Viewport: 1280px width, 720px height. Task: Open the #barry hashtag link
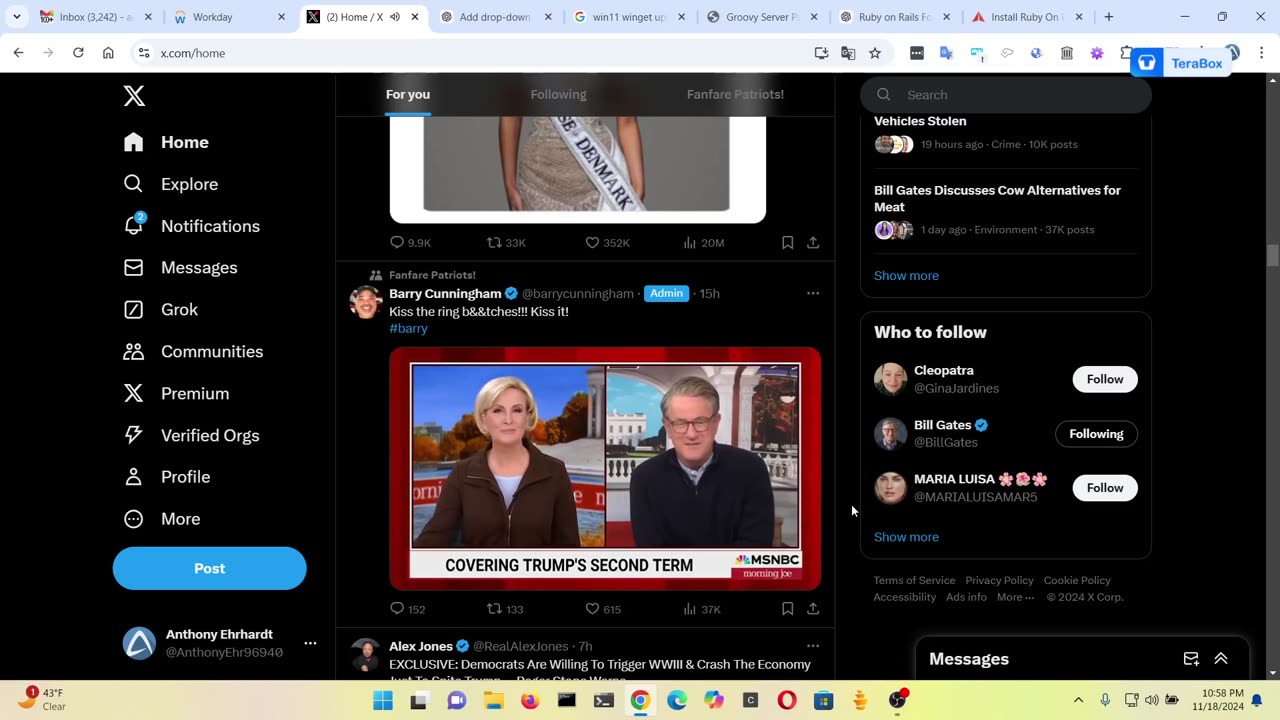[408, 329]
